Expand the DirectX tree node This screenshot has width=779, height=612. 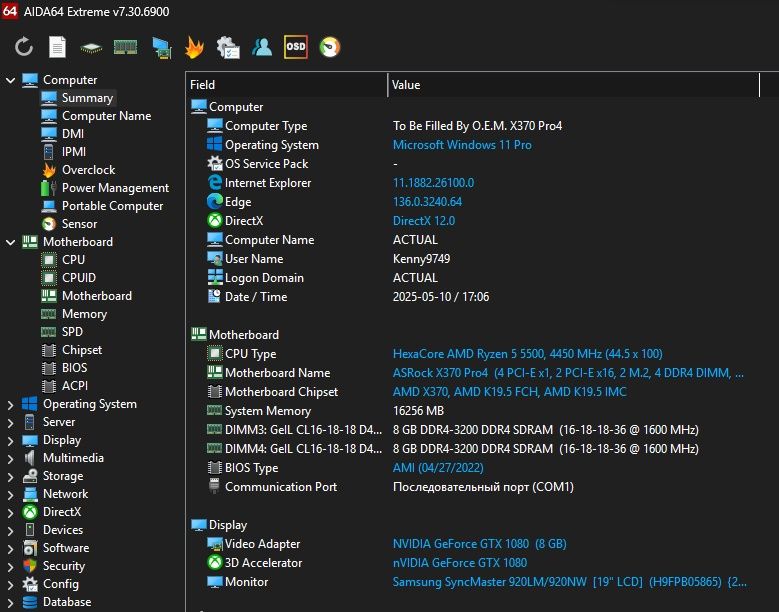pos(10,513)
